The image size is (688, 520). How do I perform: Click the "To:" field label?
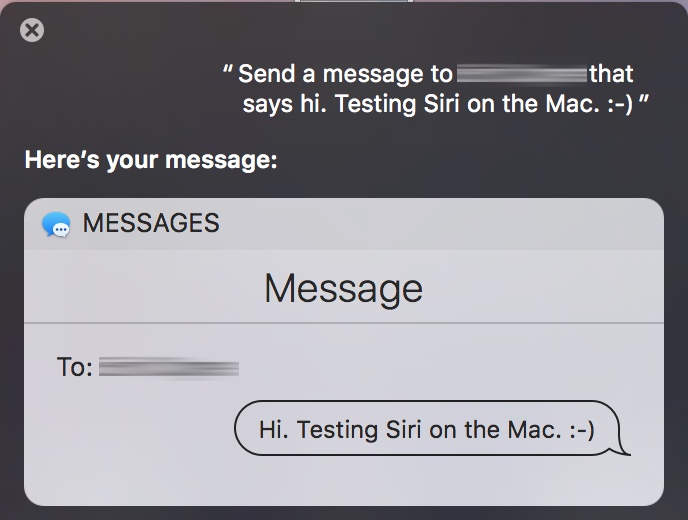click(75, 367)
